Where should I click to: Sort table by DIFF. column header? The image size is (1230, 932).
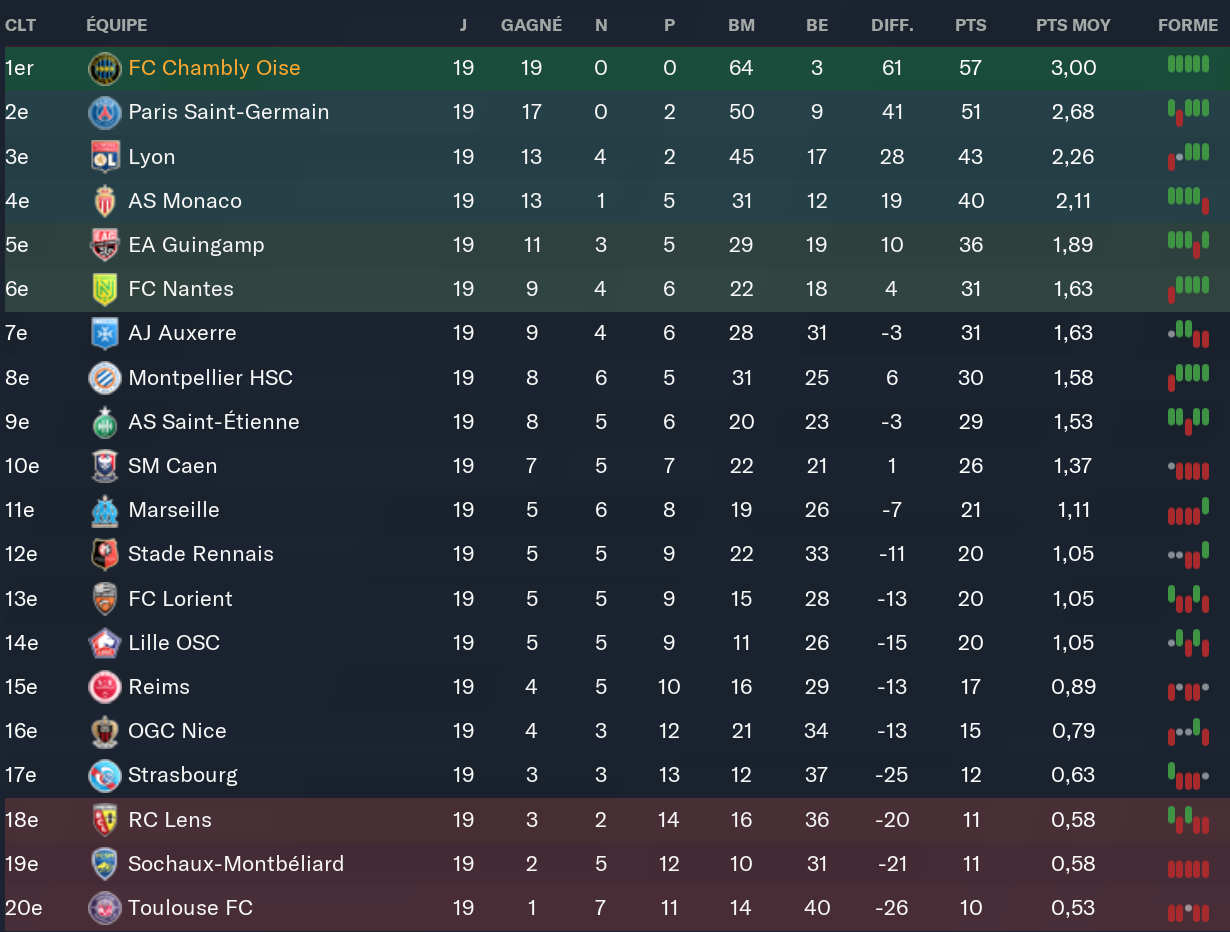(892, 25)
